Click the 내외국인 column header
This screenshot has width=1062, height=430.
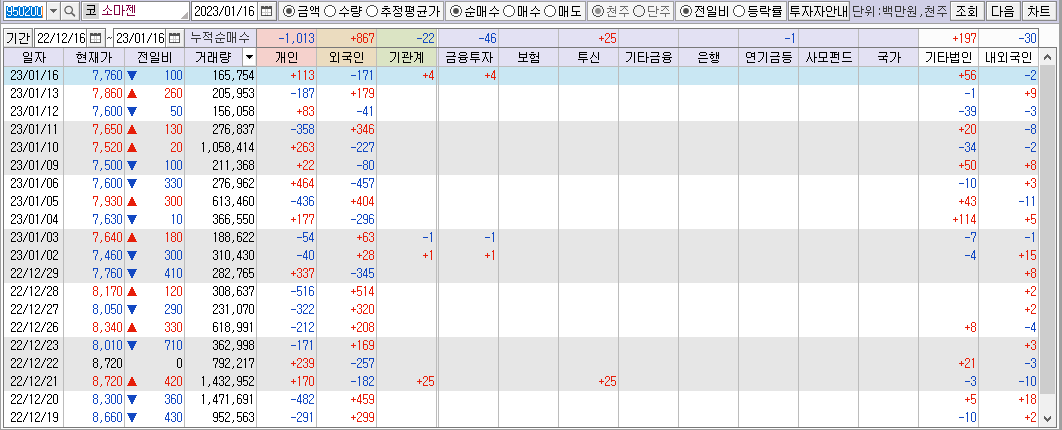tap(1008, 58)
